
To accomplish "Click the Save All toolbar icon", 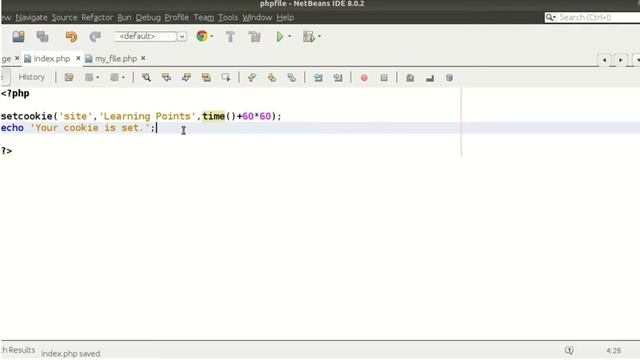I will click(18, 37).
